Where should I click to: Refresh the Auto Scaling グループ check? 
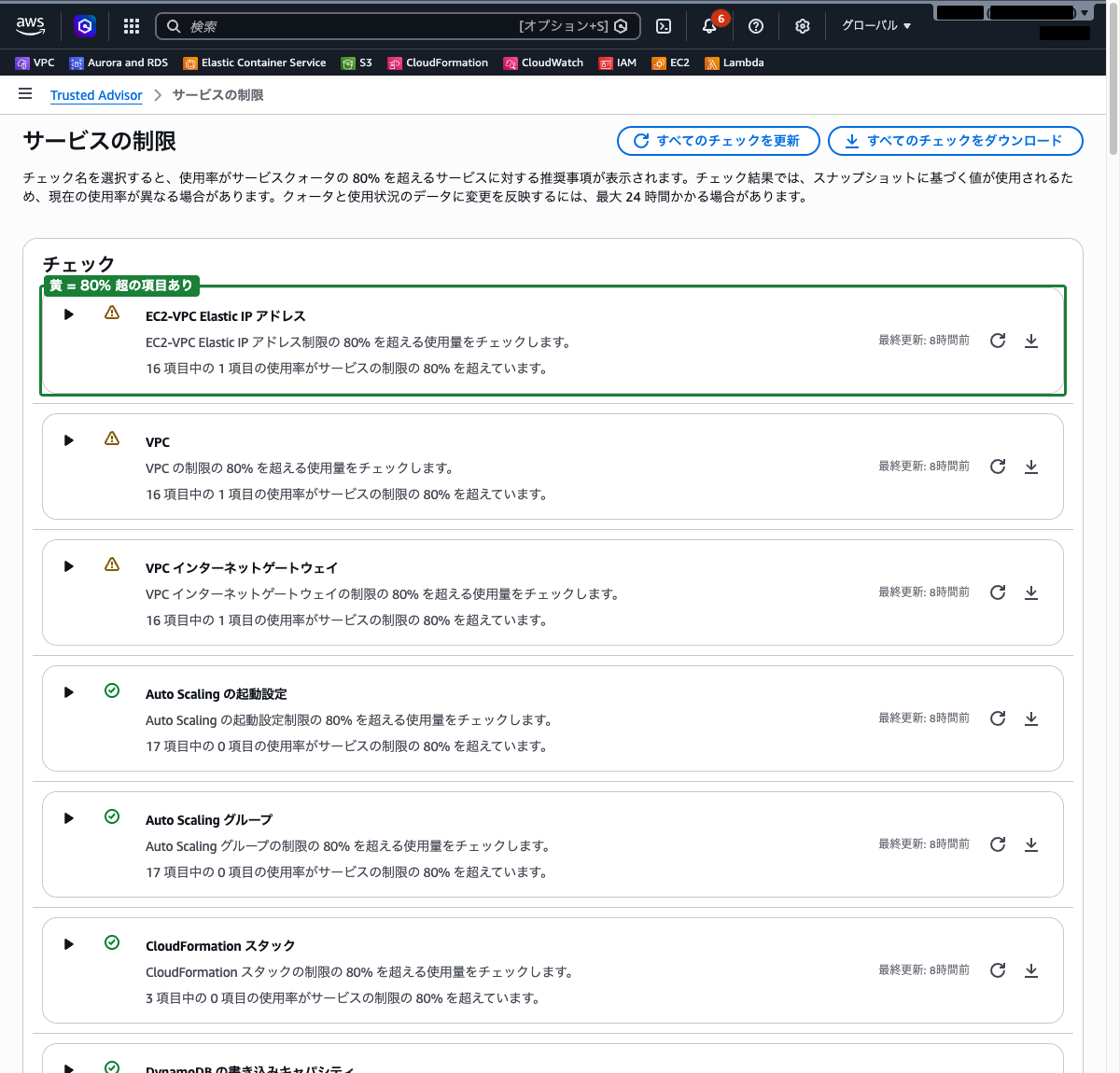pyautogui.click(x=998, y=844)
